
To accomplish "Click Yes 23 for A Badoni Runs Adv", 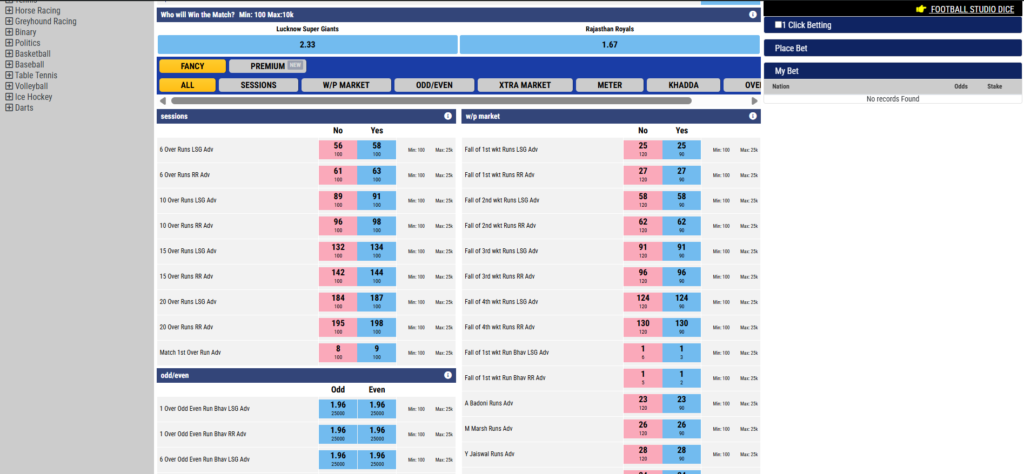I will point(682,403).
